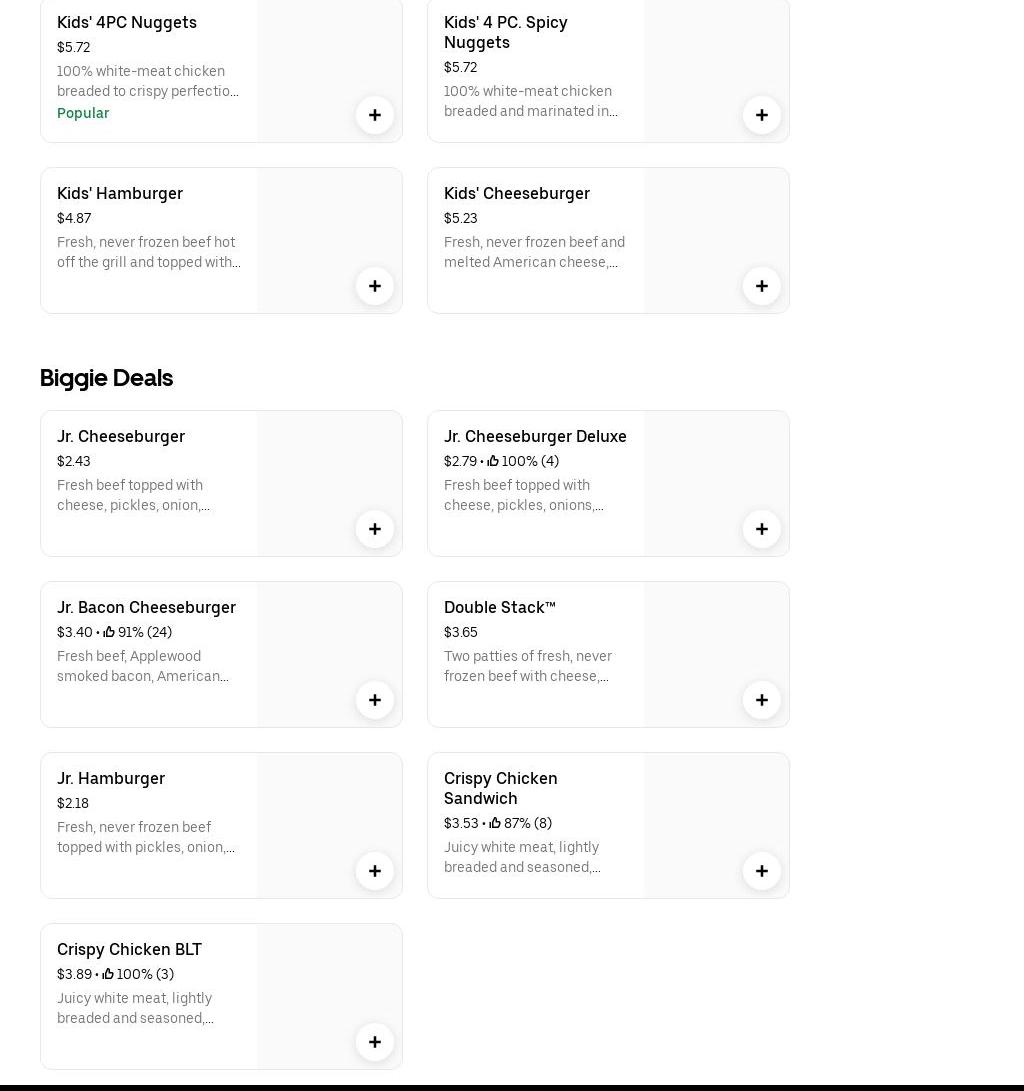Open Double Stack item details
Screen dimensions: 1024x1091
coord(499,607)
